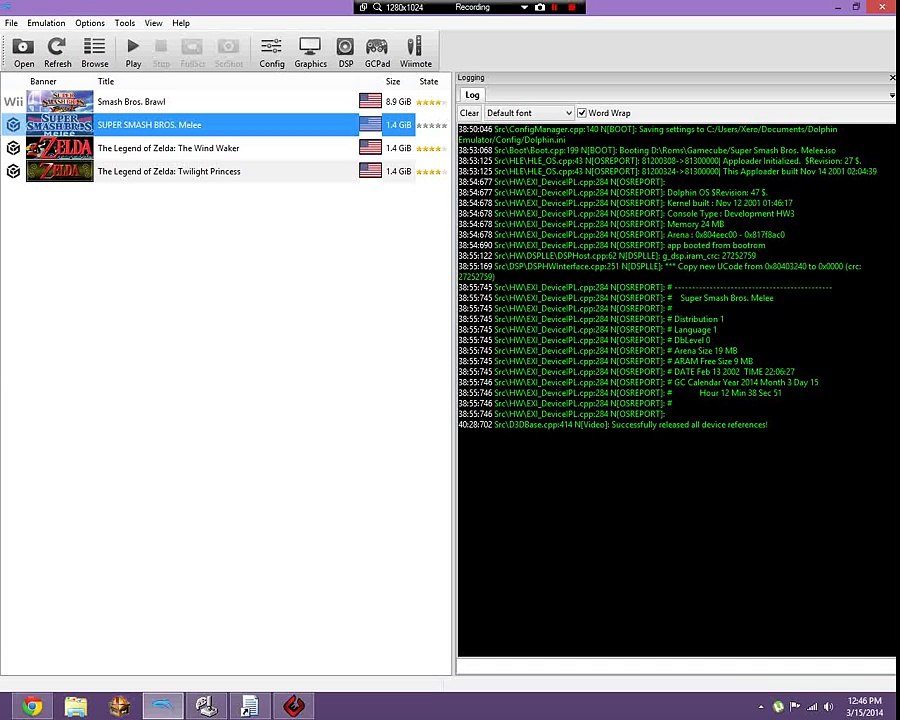Click the Browse toolbar icon
Viewport: 900px width, 720px height.
pos(95,52)
